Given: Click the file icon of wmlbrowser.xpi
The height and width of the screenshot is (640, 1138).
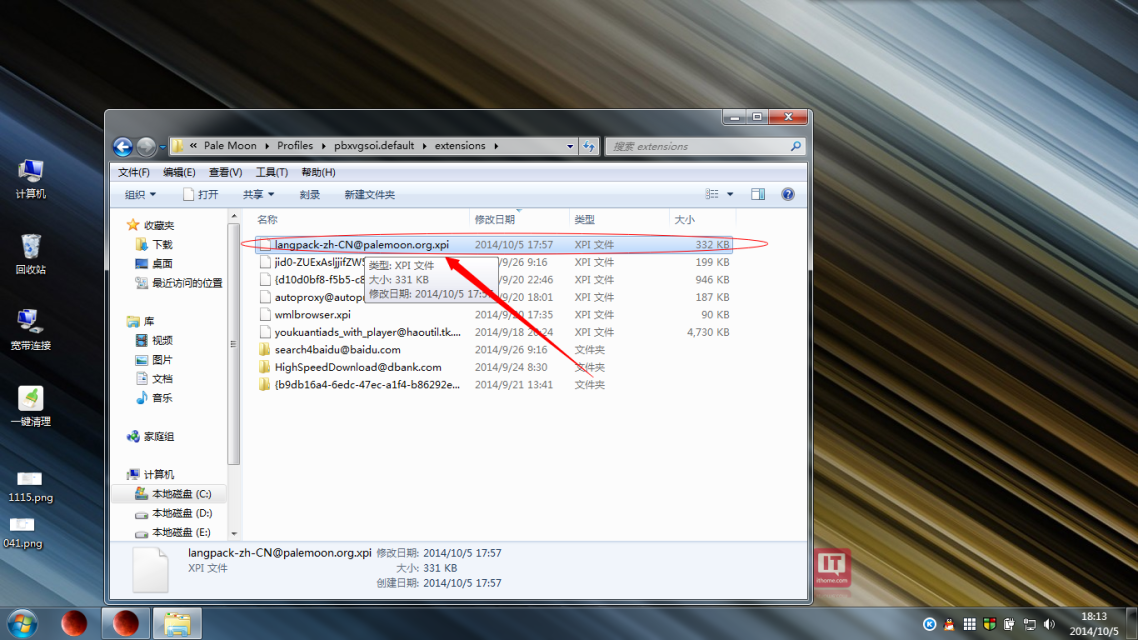Looking at the screenshot, I should click(265, 315).
